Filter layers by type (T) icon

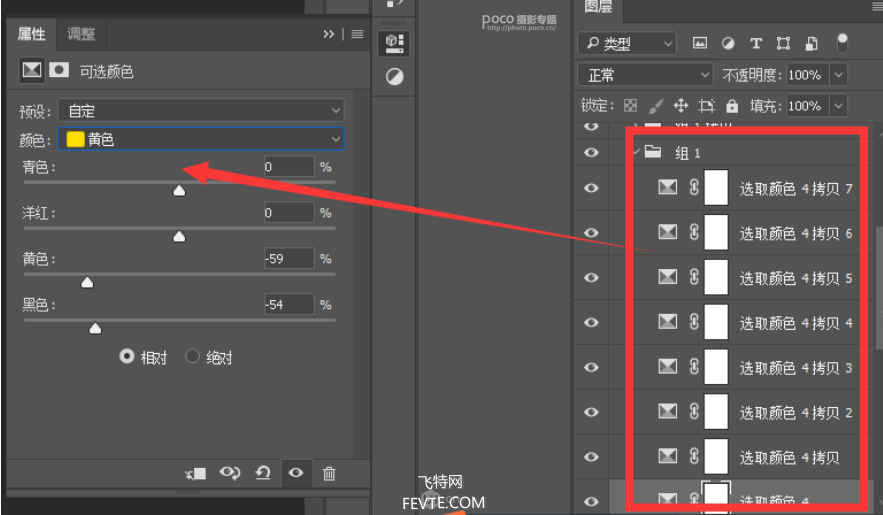pos(756,43)
